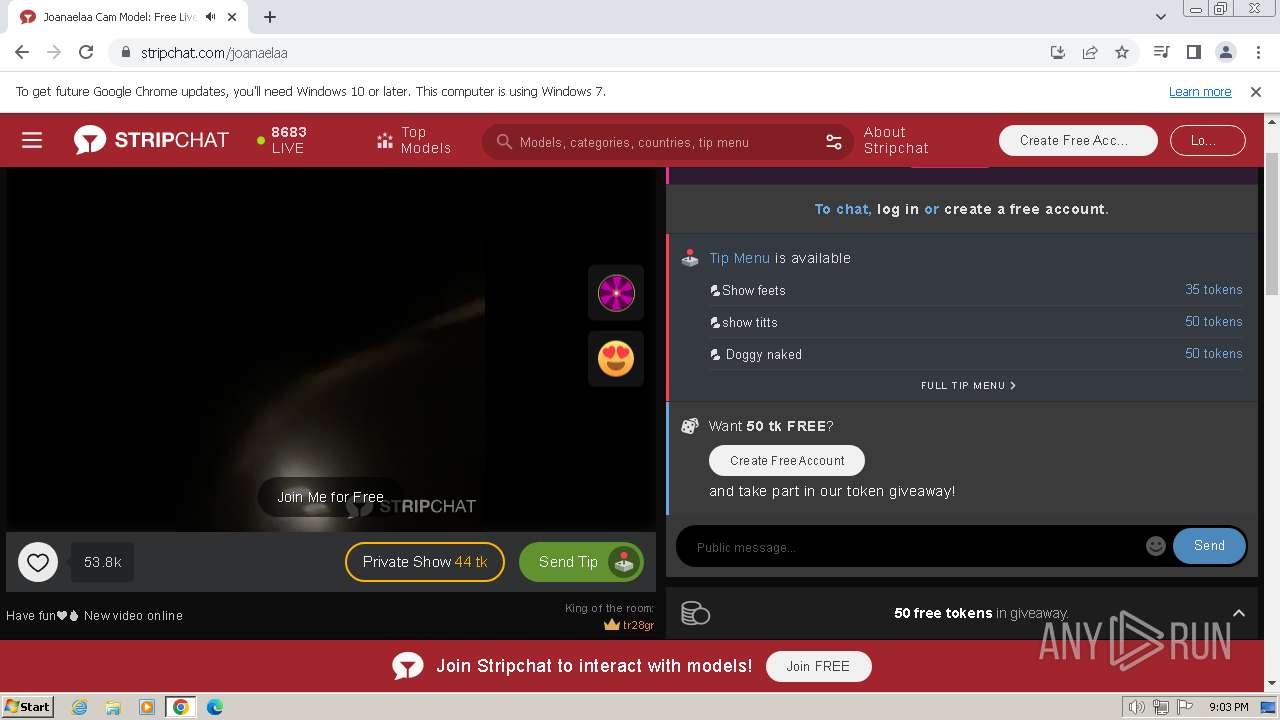This screenshot has width=1280, height=720.
Task: Launch Internet Explorer from taskbar
Action: coord(80,707)
